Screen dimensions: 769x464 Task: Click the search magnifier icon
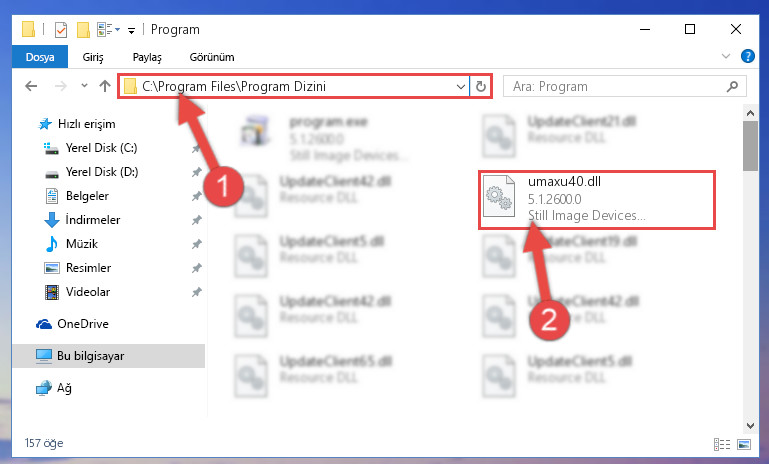pos(732,87)
